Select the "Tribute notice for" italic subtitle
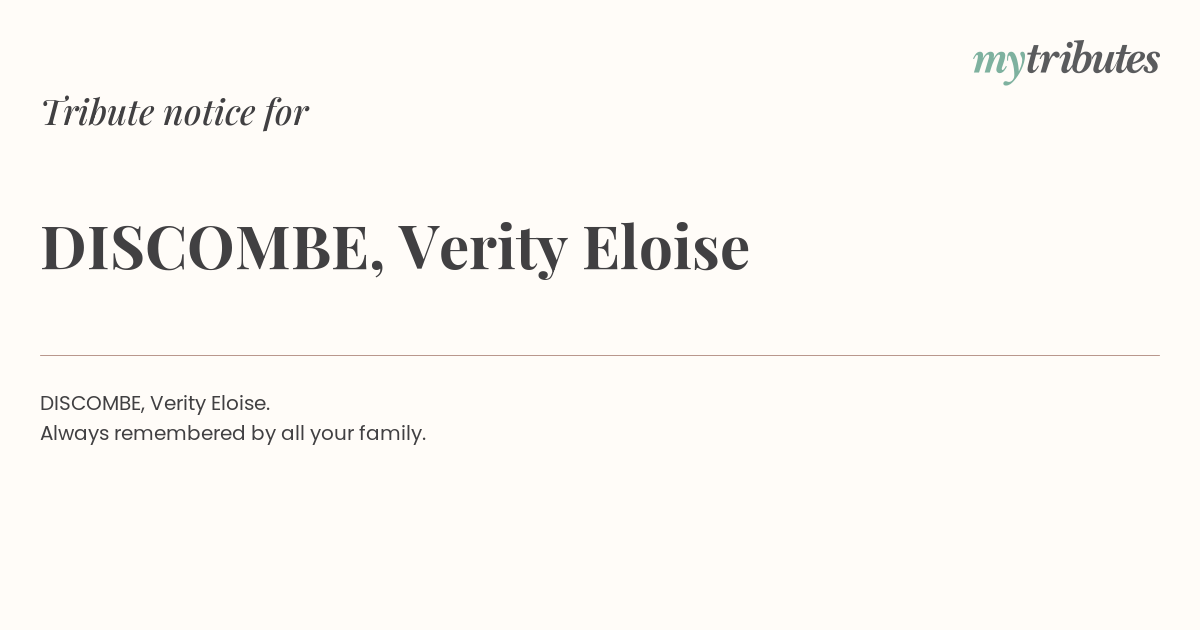 tap(174, 112)
